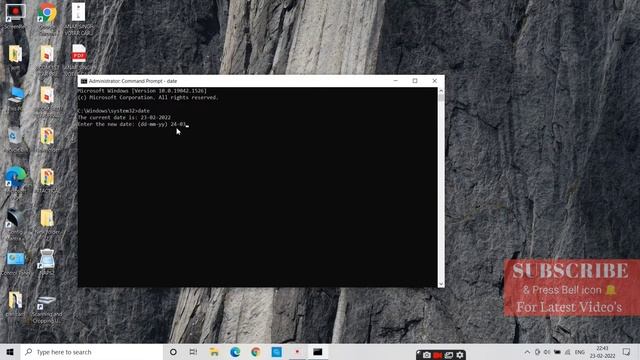Open Task View on the taskbar

[193, 352]
